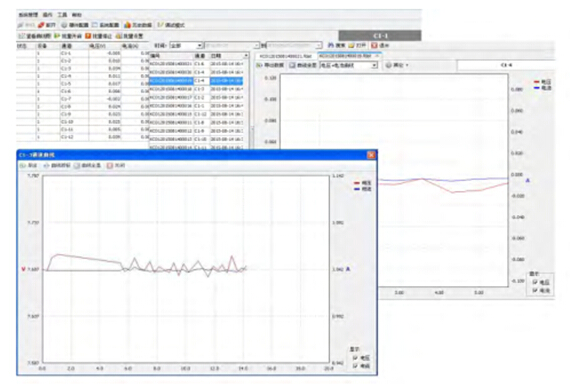The height and width of the screenshot is (389, 570).
Task: Open the time filter dropdown
Action: 200,45
